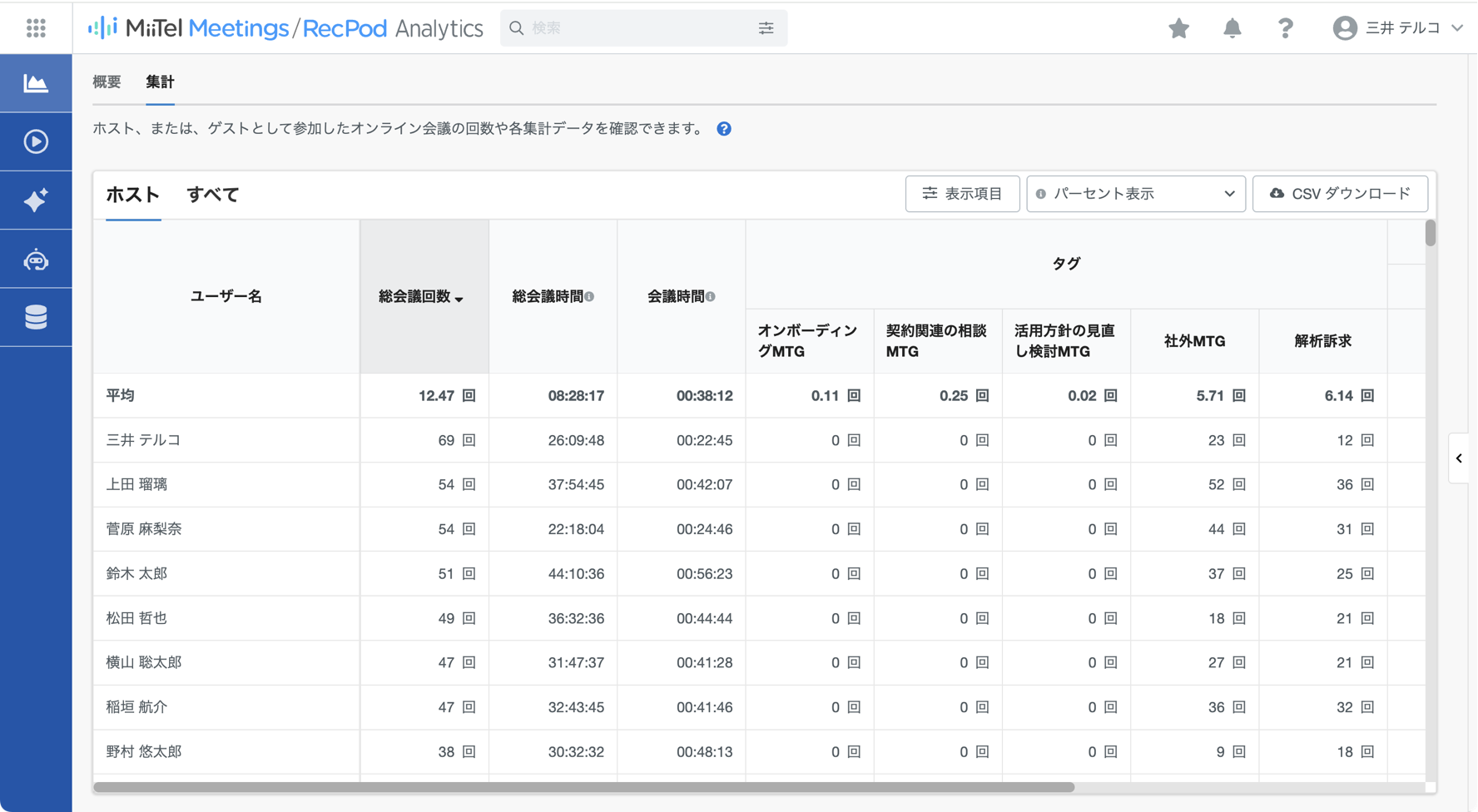The image size is (1478, 812).
Task: Click the 社外MTG column header
Action: tap(1194, 341)
